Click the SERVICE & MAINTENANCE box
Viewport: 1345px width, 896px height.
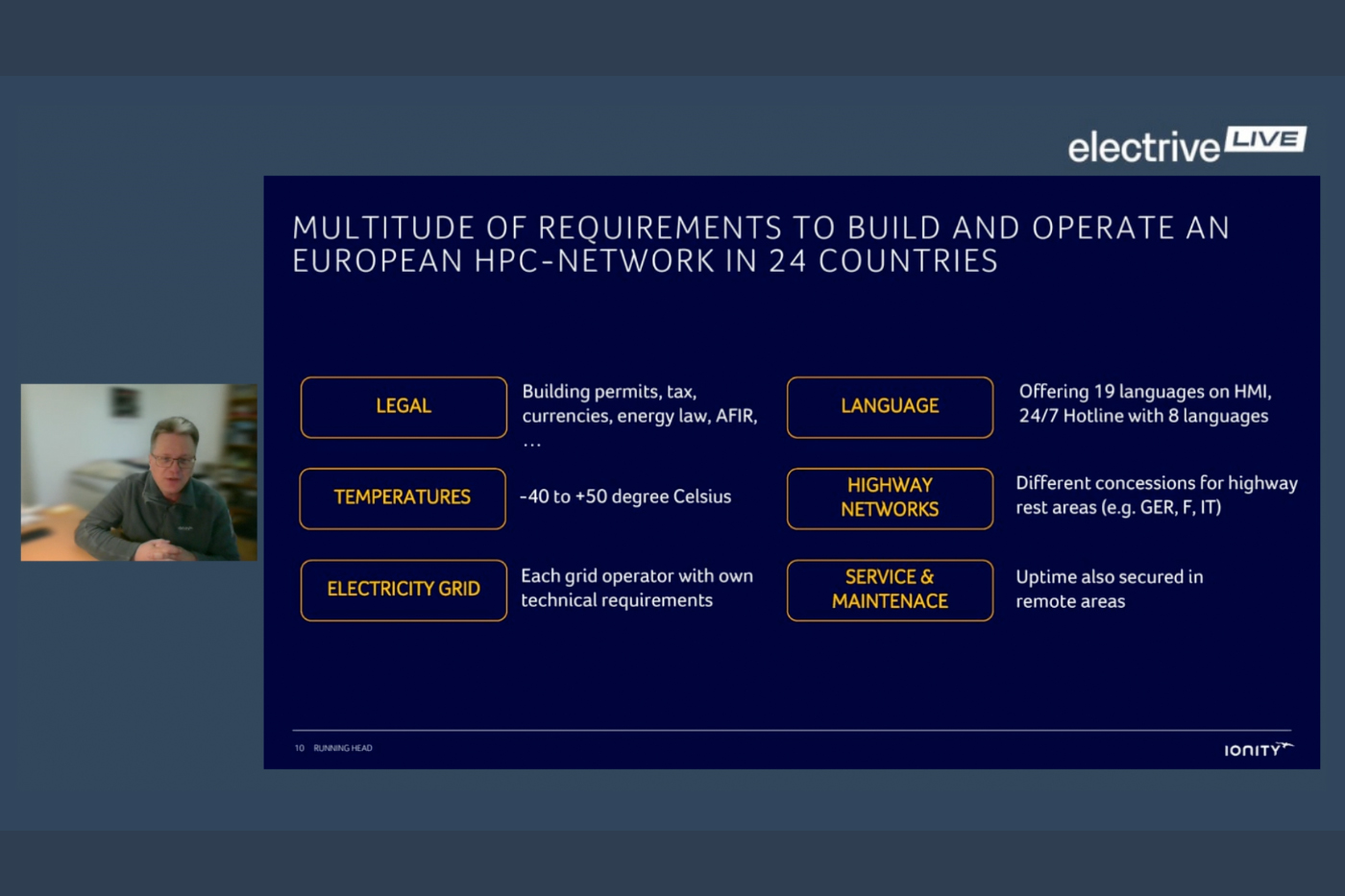(890, 590)
